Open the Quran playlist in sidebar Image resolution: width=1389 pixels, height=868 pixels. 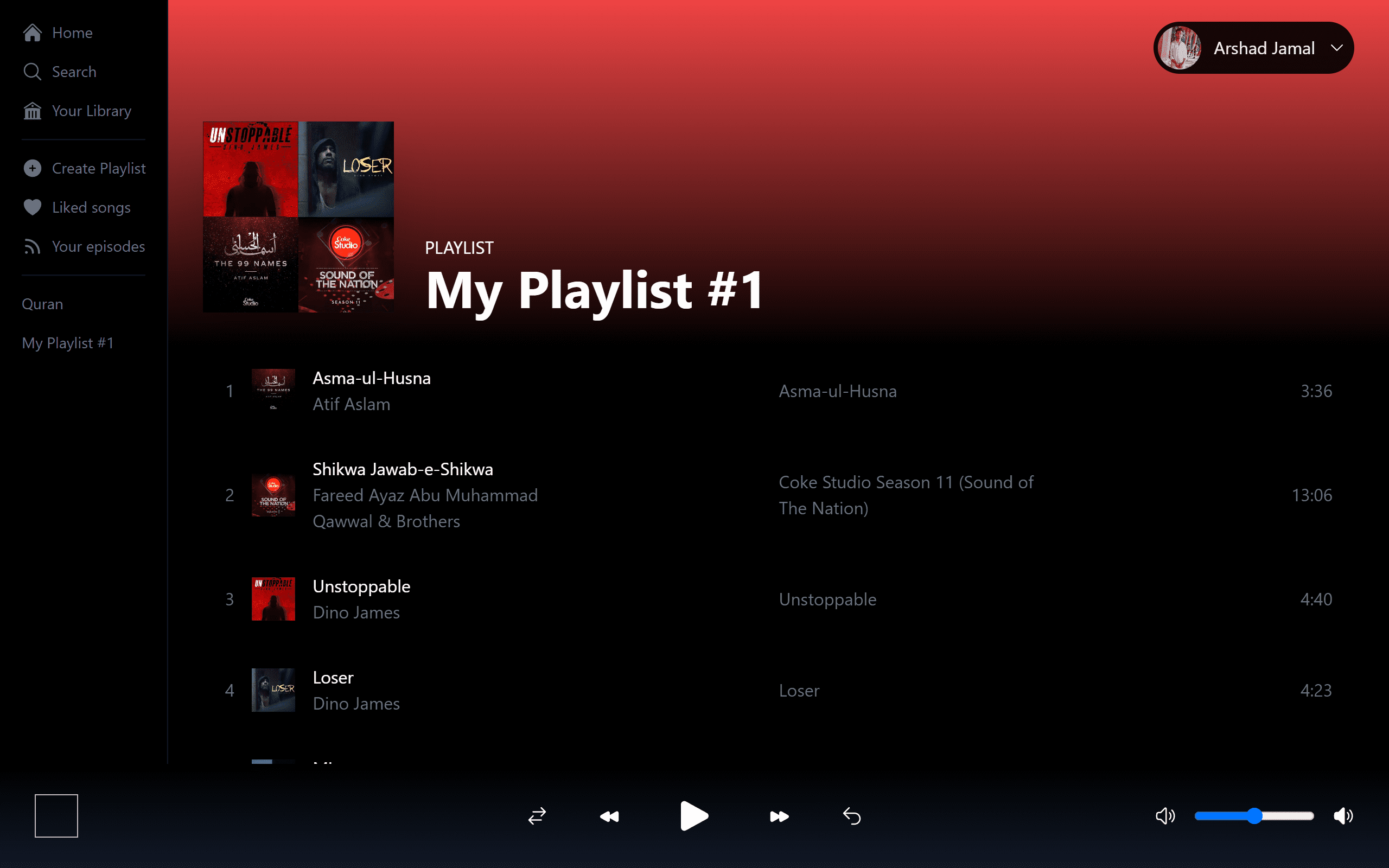(x=42, y=304)
